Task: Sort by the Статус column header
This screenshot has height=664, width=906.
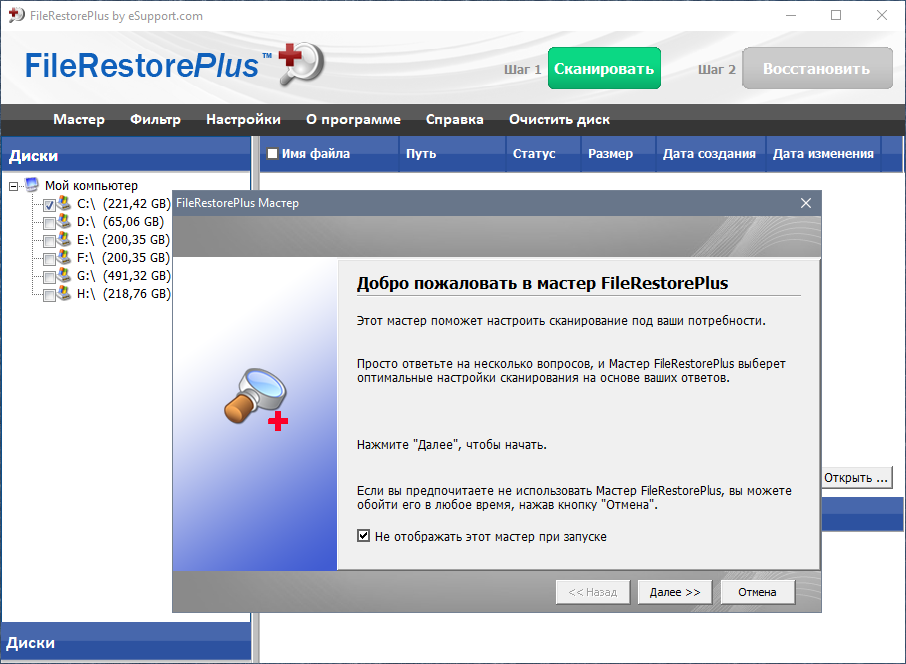Action: click(x=543, y=154)
